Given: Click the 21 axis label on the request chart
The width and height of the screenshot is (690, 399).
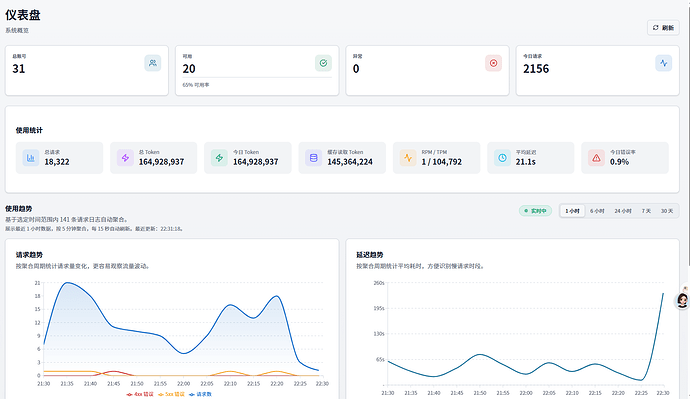Looking at the screenshot, I should click(37, 283).
